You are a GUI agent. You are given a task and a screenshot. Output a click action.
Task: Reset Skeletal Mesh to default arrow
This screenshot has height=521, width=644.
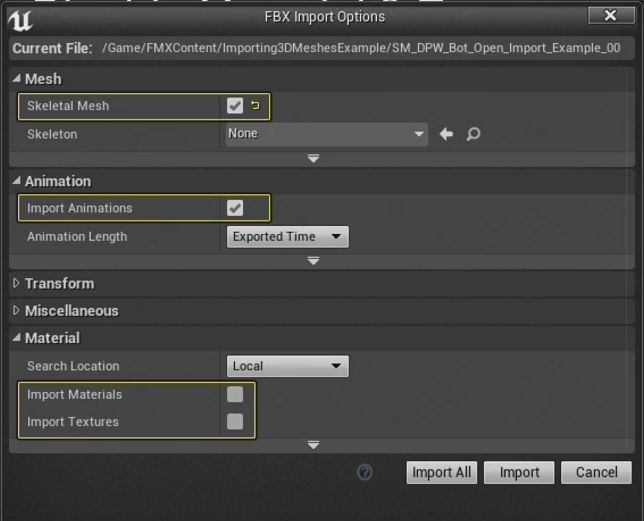[x=255, y=106]
